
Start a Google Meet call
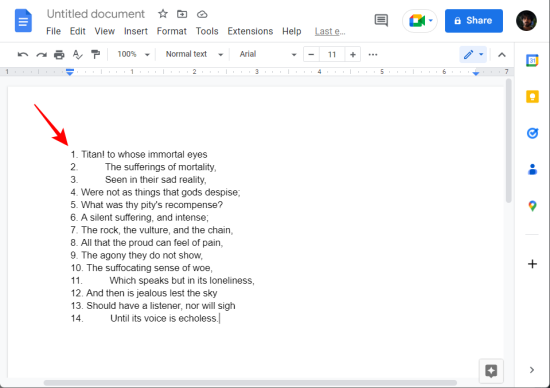click(x=417, y=21)
